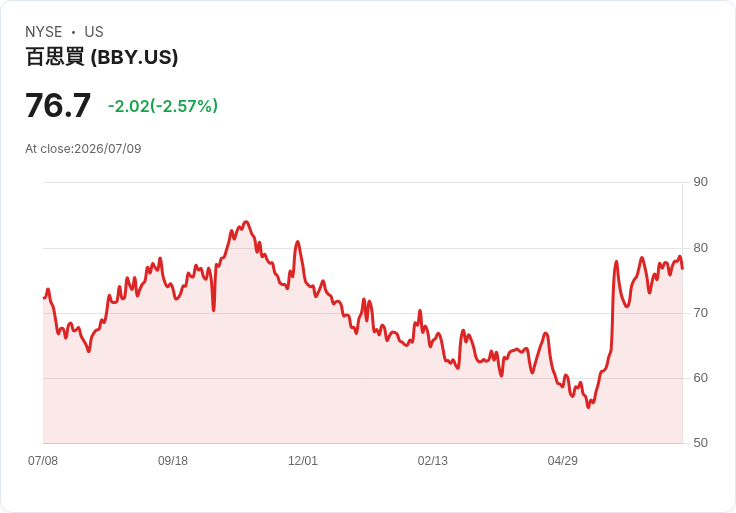The image size is (736, 513).
Task: Click the 90 y-axis price label
Action: [700, 182]
